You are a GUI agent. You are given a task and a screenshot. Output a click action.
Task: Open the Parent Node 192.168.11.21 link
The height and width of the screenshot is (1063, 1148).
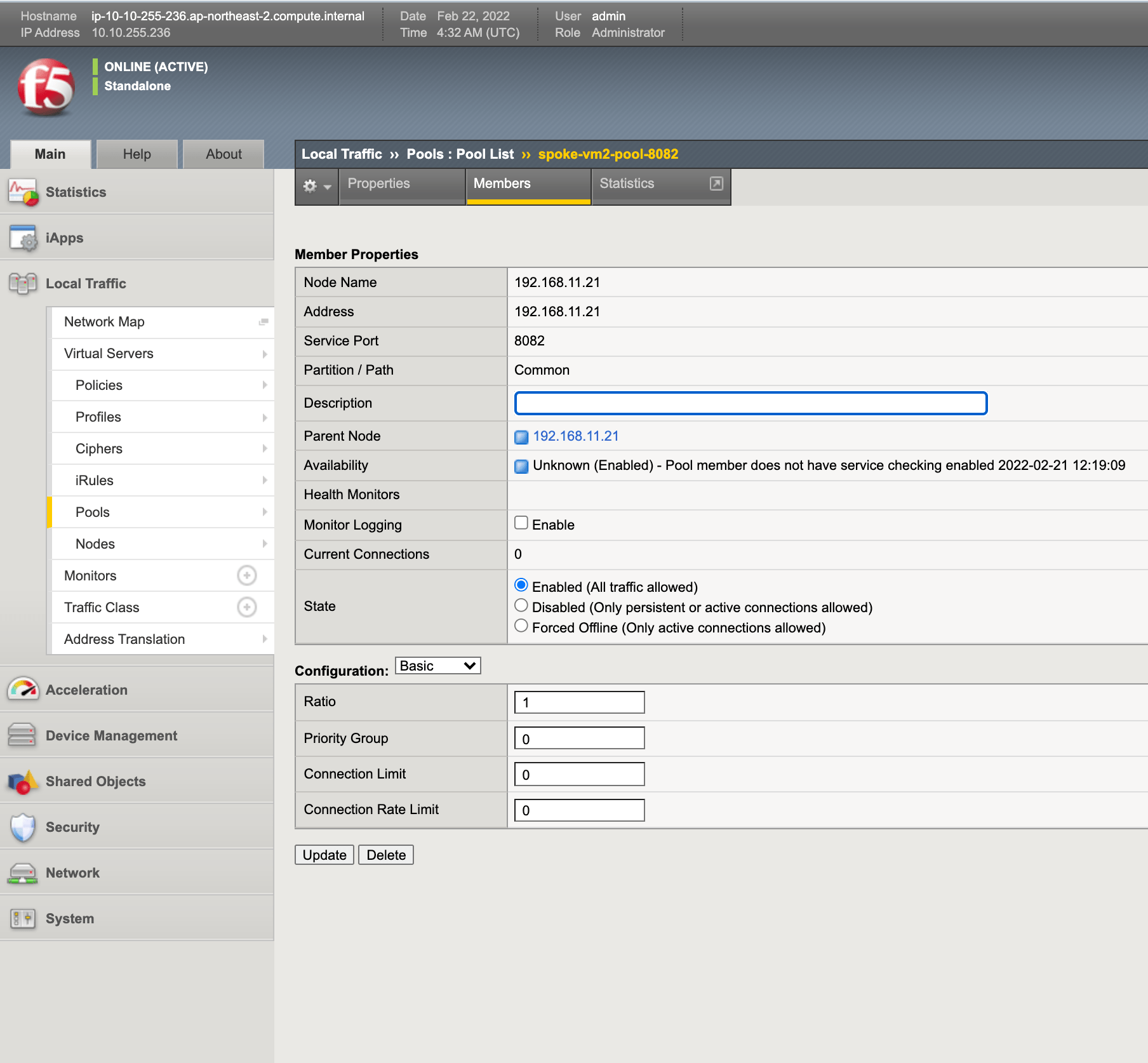(x=576, y=436)
